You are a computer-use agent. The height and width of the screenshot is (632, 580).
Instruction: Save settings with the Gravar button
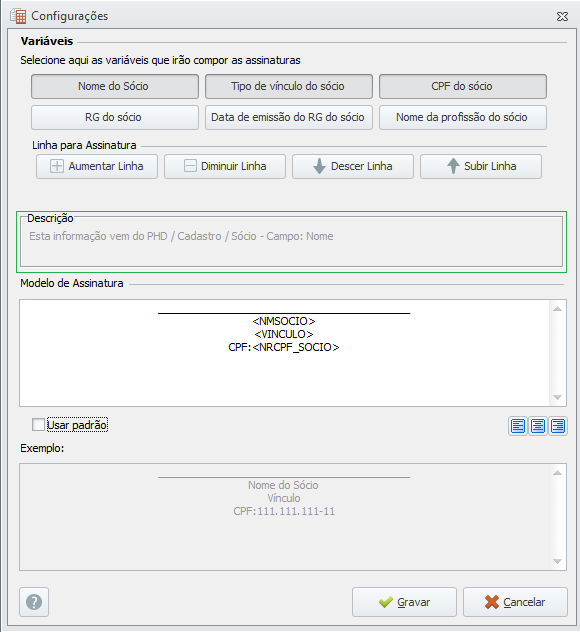tap(404, 602)
